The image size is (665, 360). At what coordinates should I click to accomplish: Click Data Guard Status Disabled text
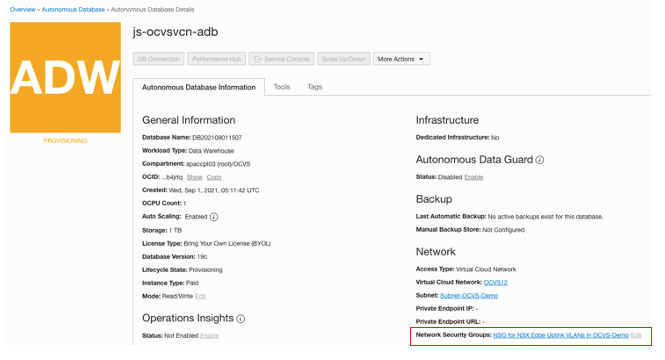(450, 177)
